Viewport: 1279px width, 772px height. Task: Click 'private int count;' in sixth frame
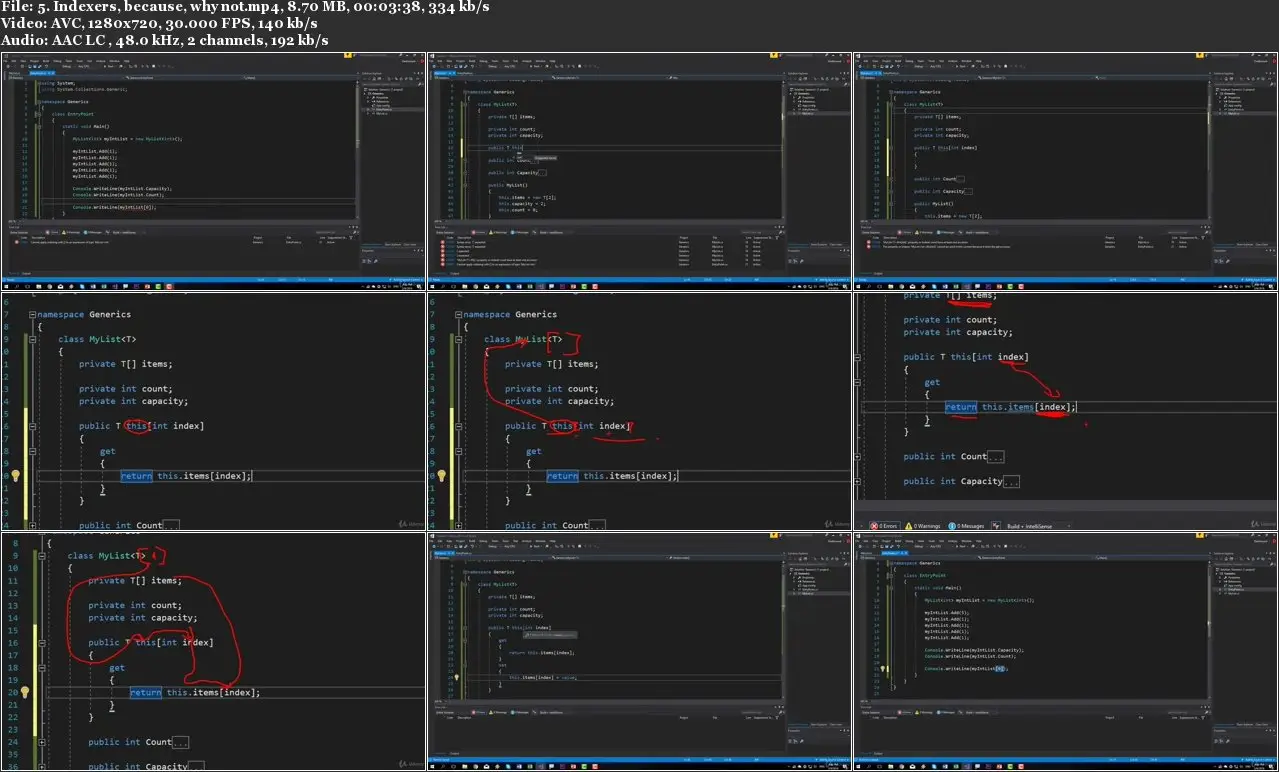[949, 320]
